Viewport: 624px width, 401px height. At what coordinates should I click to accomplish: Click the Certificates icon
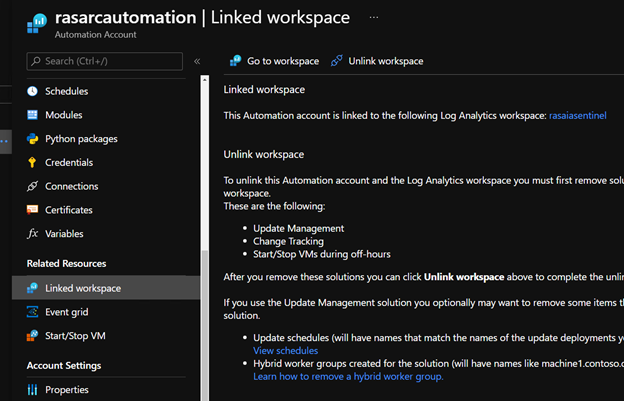click(32, 210)
